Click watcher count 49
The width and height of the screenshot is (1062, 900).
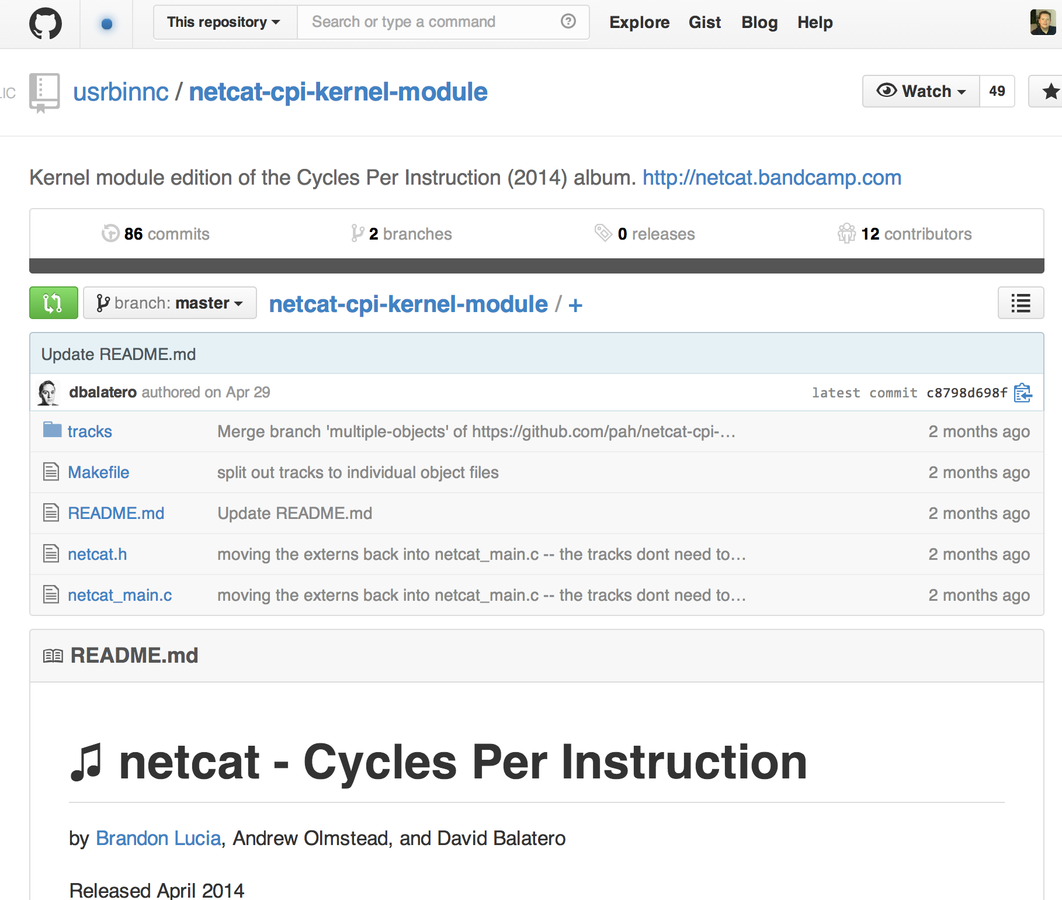(x=997, y=91)
